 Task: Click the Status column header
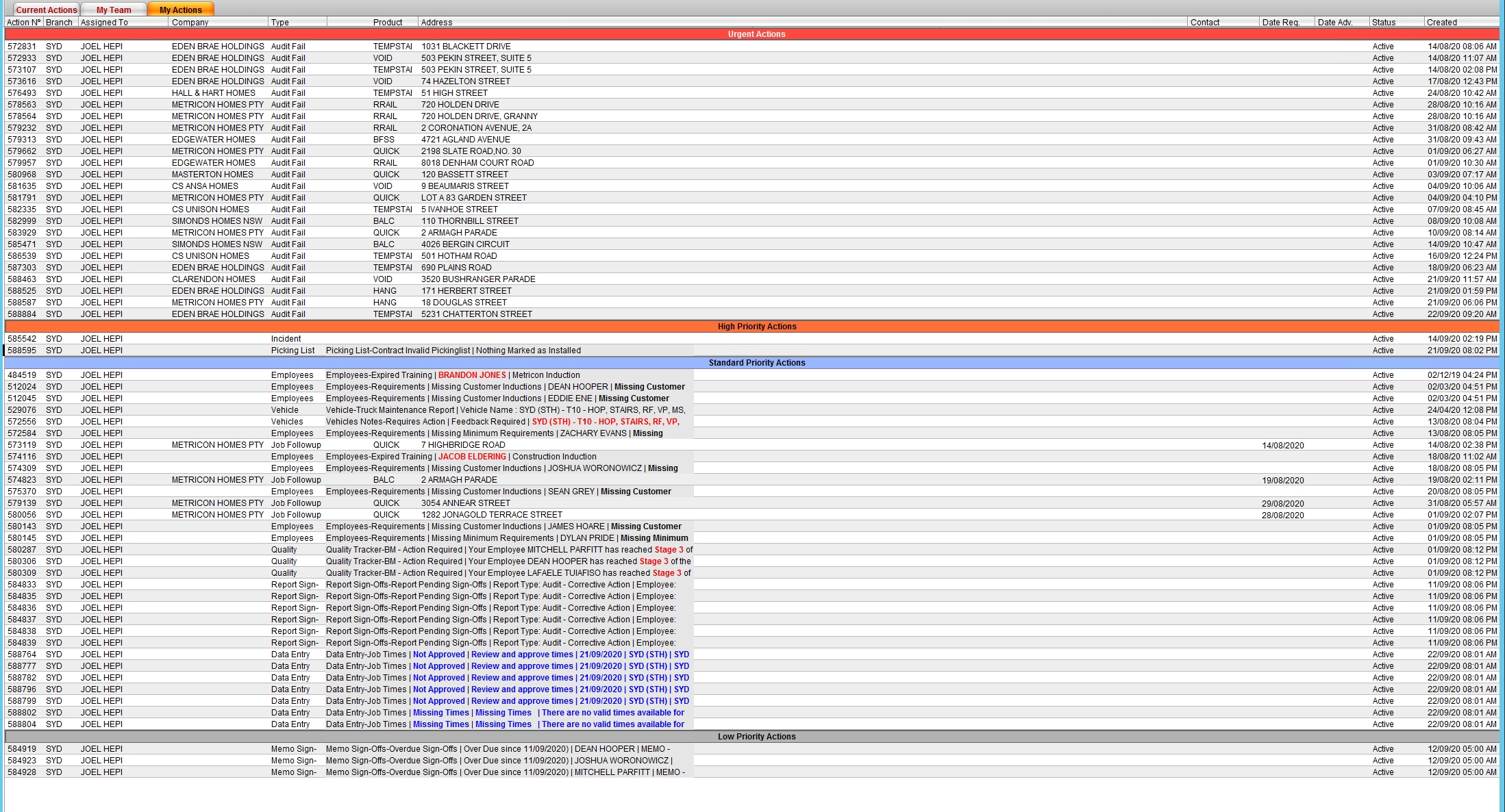1383,22
